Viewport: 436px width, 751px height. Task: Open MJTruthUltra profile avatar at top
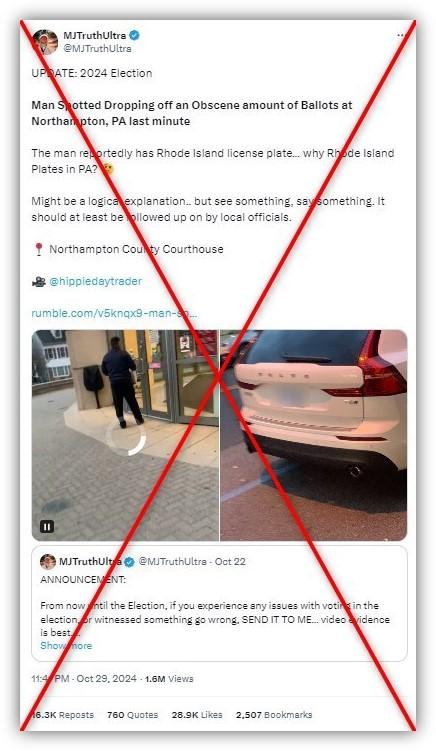coord(45,42)
